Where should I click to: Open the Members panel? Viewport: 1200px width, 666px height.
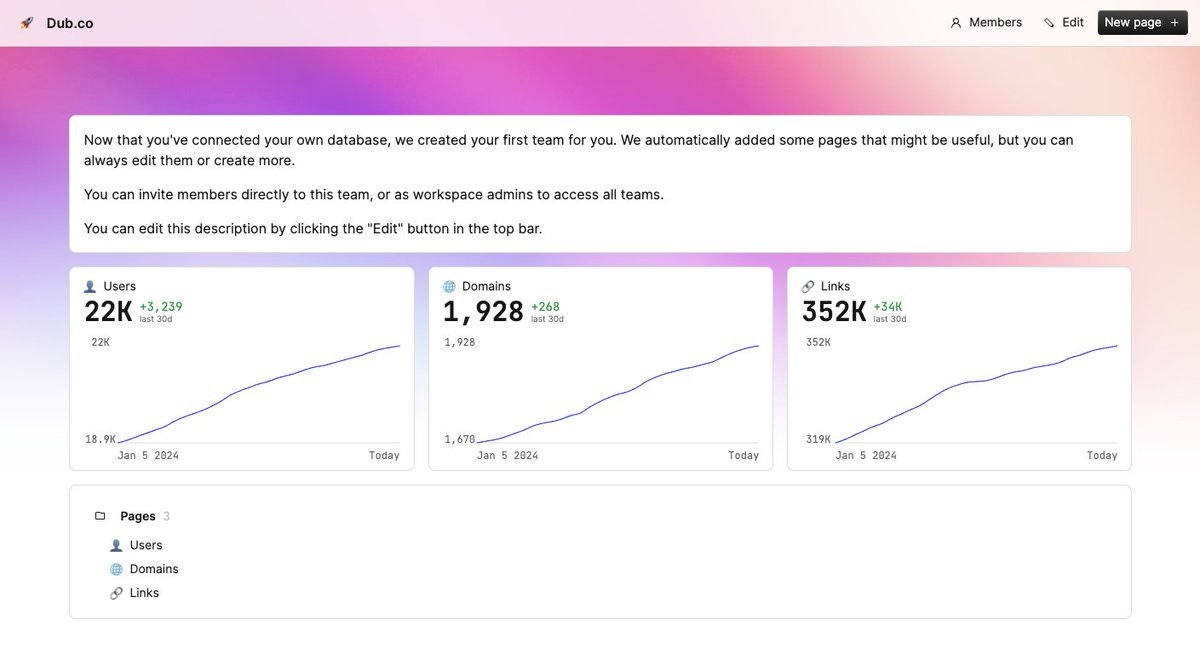pyautogui.click(x=986, y=23)
